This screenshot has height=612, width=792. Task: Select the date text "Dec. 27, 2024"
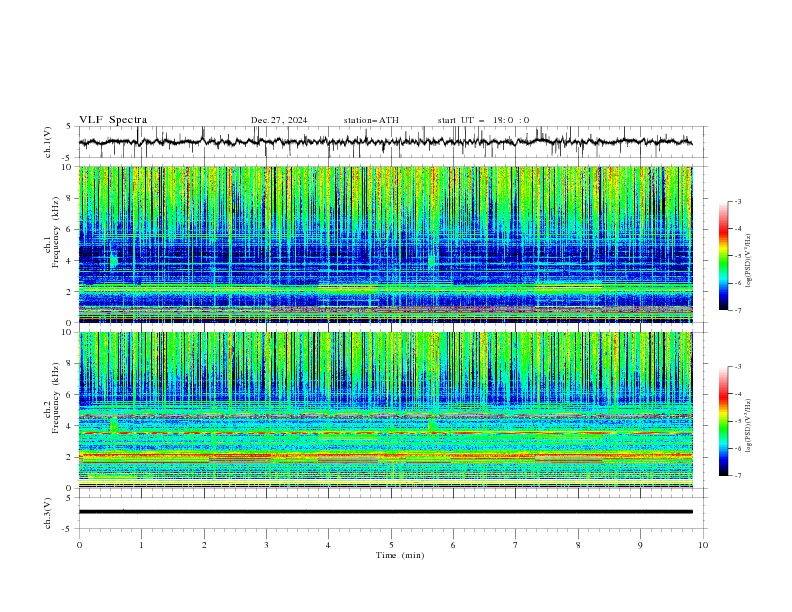point(279,120)
